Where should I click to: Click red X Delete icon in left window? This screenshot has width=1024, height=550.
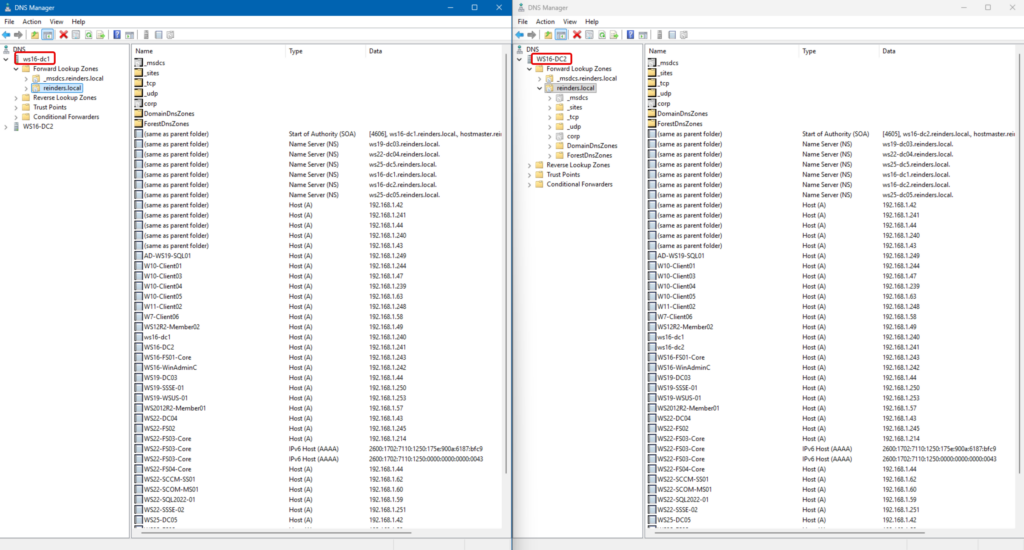click(63, 35)
